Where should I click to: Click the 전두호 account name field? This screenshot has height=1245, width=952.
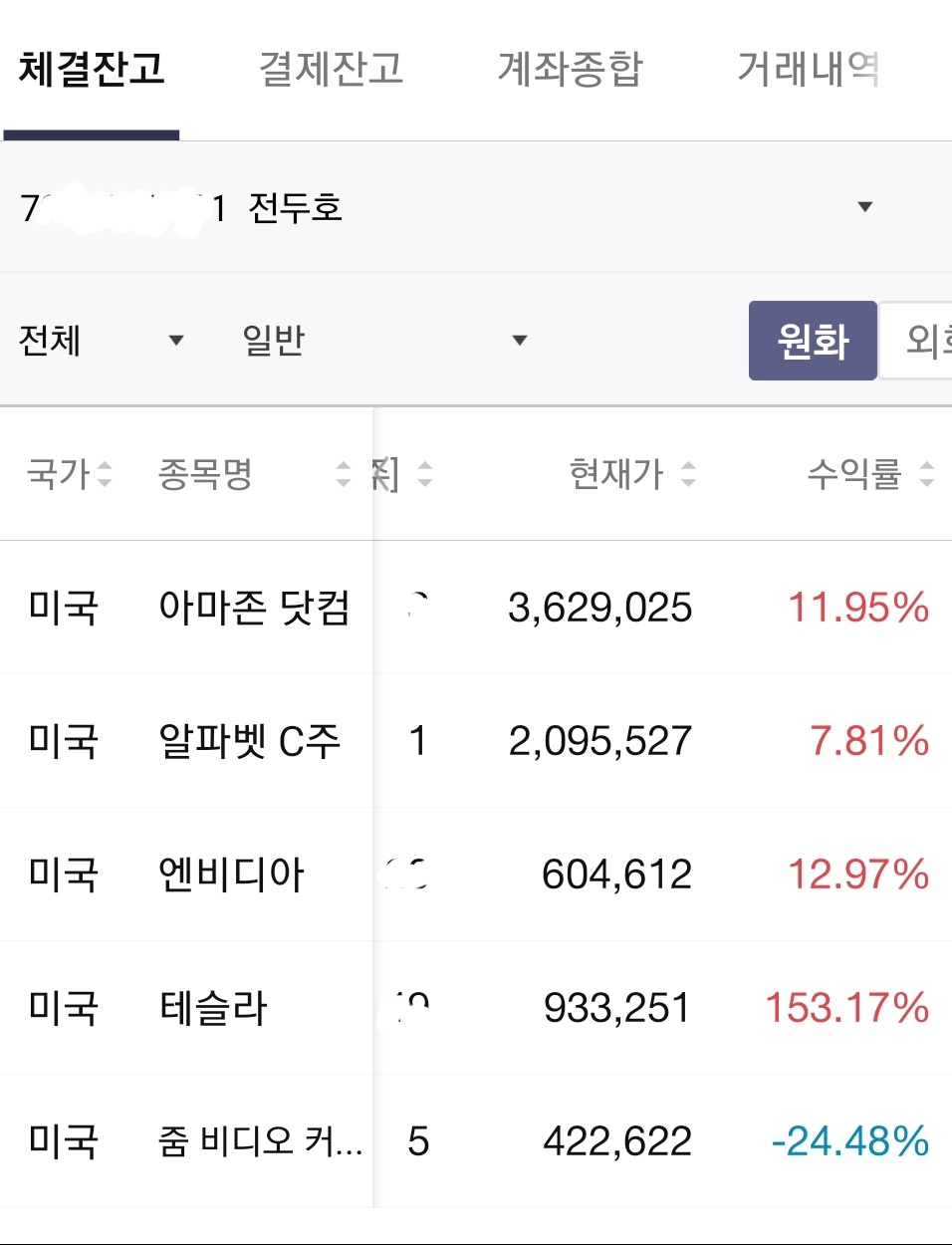coord(295,208)
